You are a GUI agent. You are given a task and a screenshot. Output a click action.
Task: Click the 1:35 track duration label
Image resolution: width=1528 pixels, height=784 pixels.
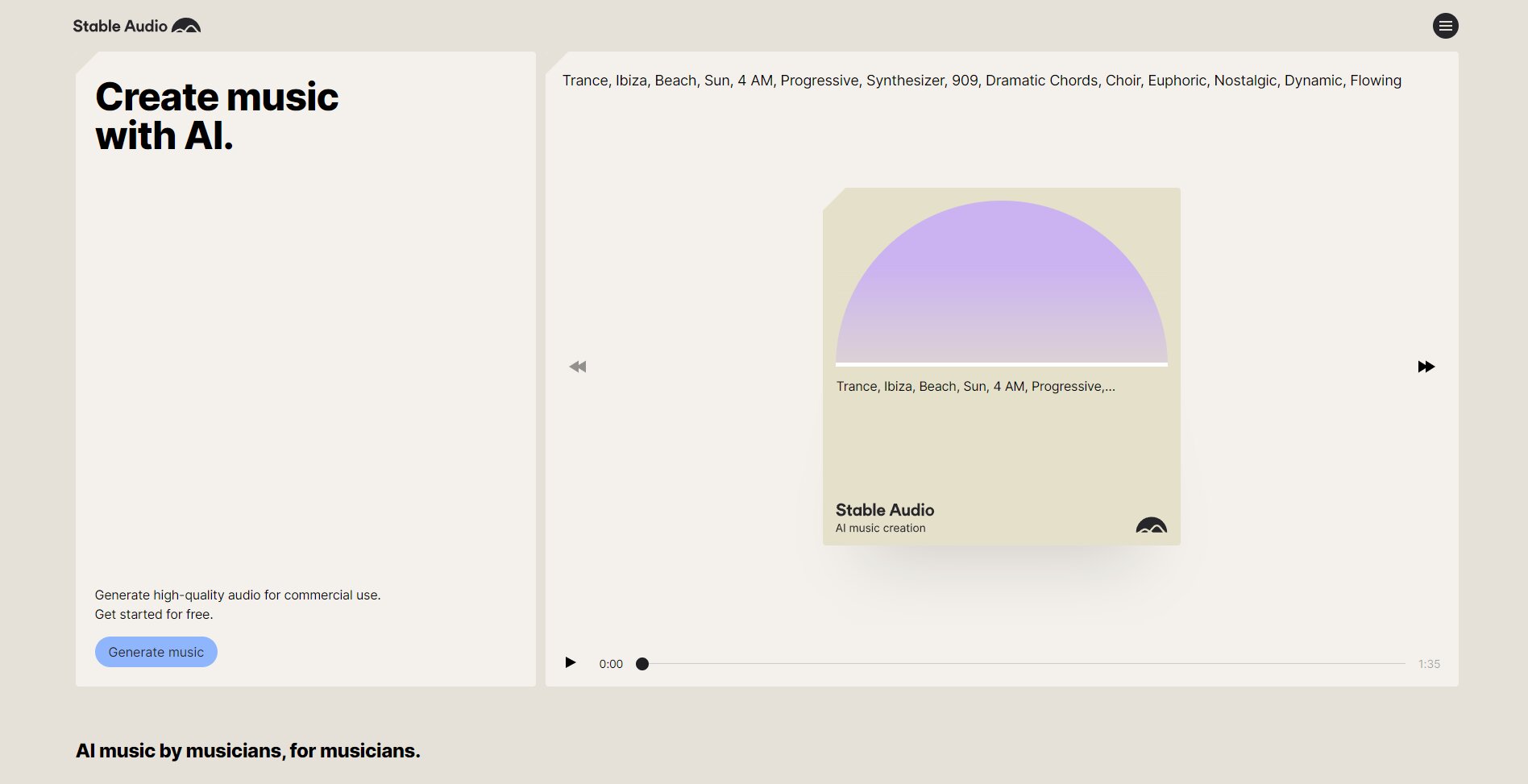(x=1429, y=664)
